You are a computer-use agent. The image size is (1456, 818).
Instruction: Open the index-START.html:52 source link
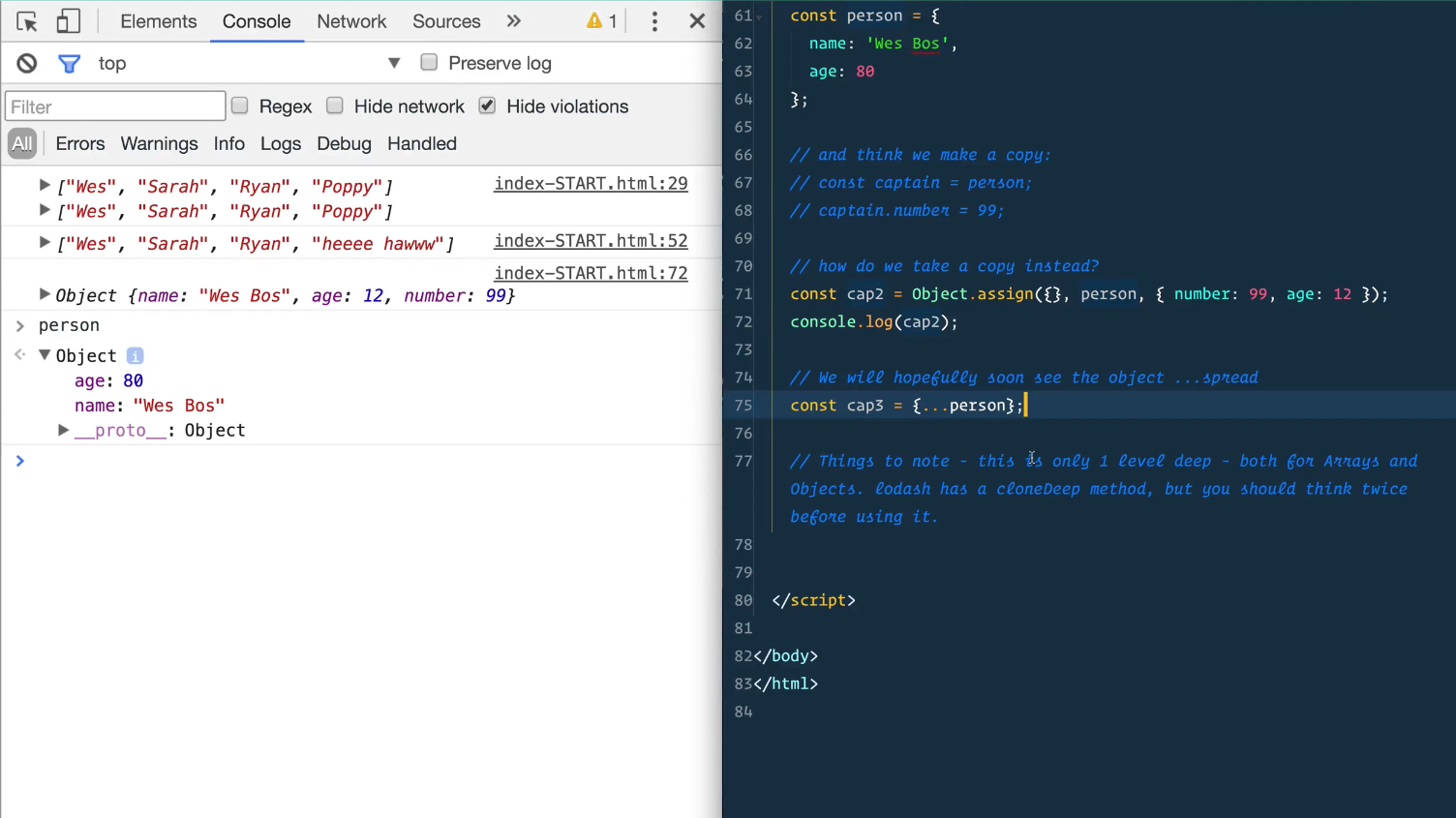click(x=591, y=240)
